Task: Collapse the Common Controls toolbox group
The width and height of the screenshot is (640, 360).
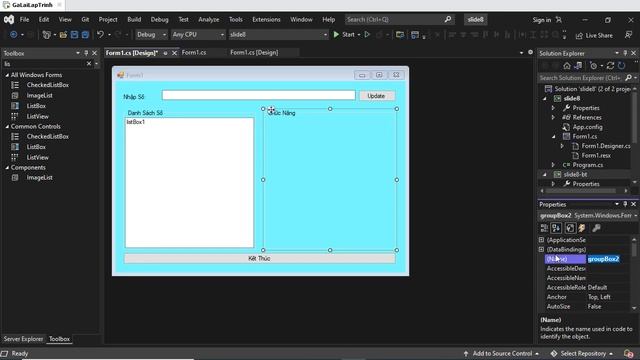Action: click(x=7, y=127)
